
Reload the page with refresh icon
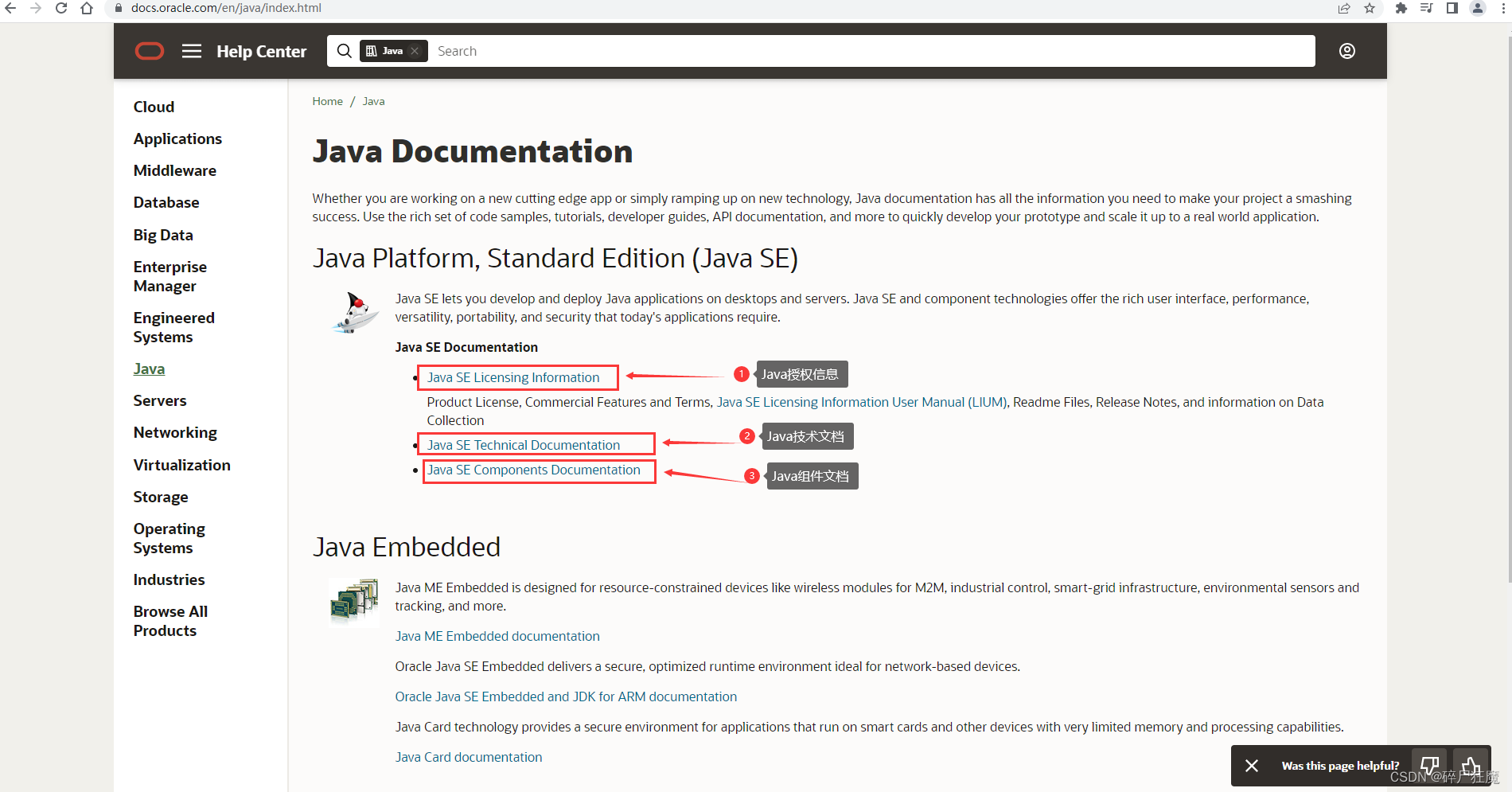point(61,8)
